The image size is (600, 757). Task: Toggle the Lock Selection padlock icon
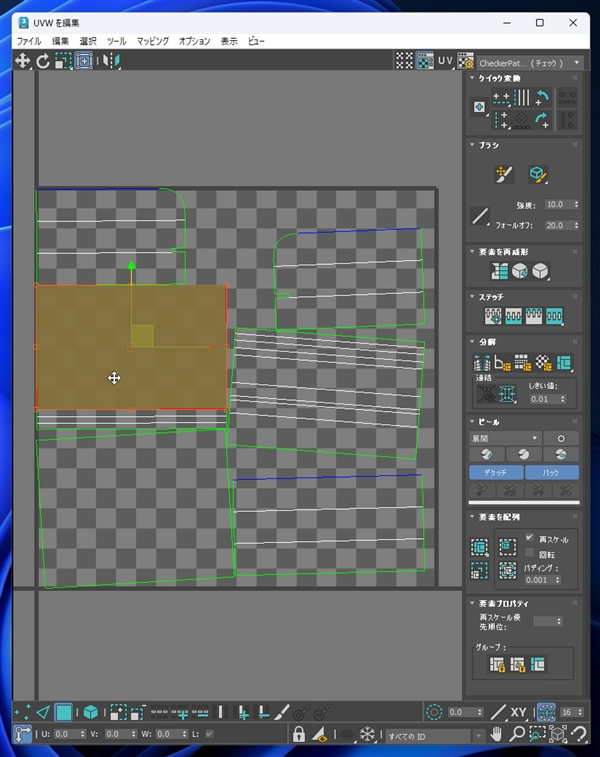tap(299, 734)
